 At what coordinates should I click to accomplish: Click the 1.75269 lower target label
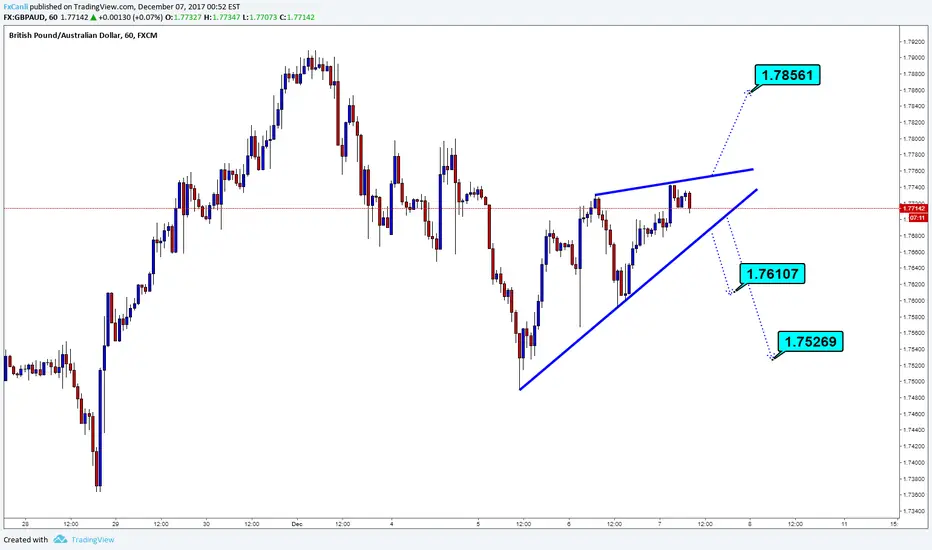810,341
